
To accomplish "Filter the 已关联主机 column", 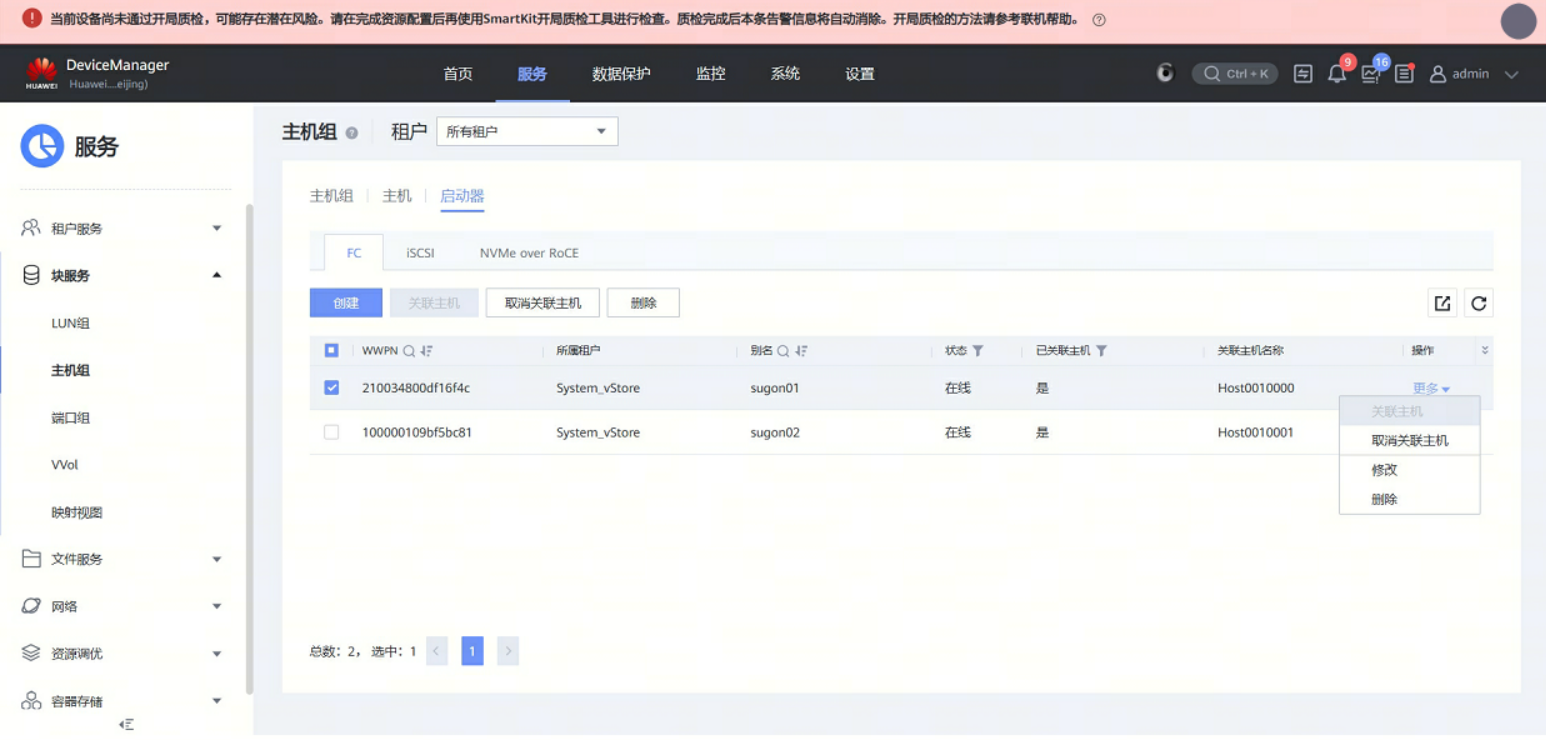I will coord(1102,351).
